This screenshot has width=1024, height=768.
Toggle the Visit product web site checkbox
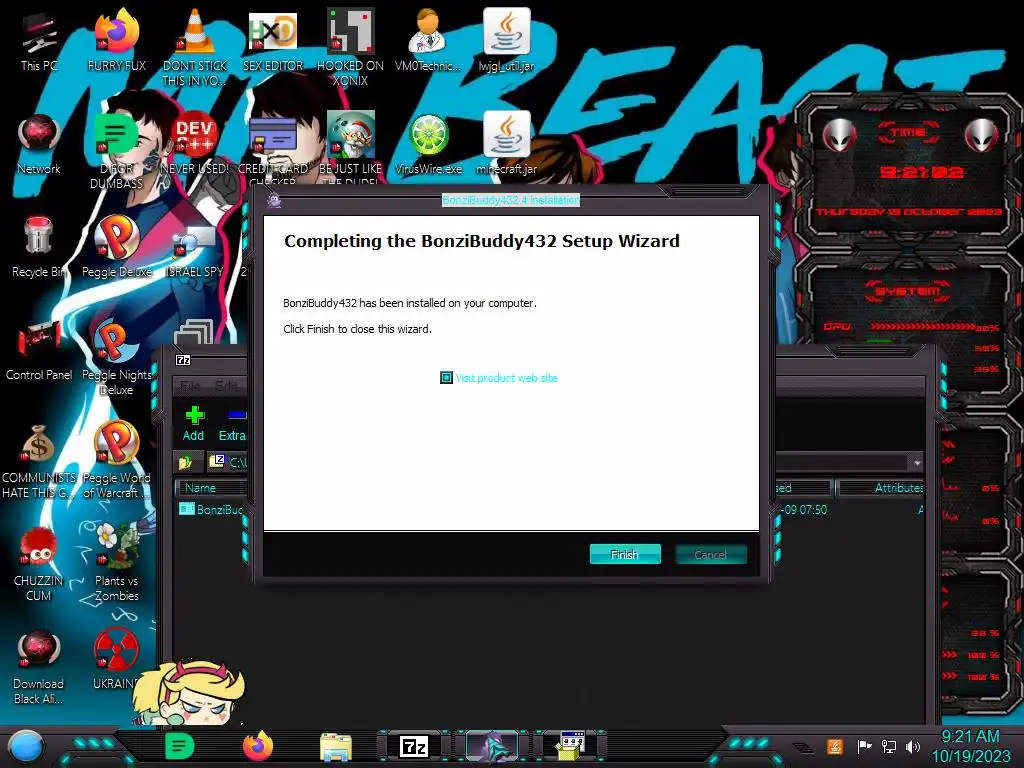(446, 377)
